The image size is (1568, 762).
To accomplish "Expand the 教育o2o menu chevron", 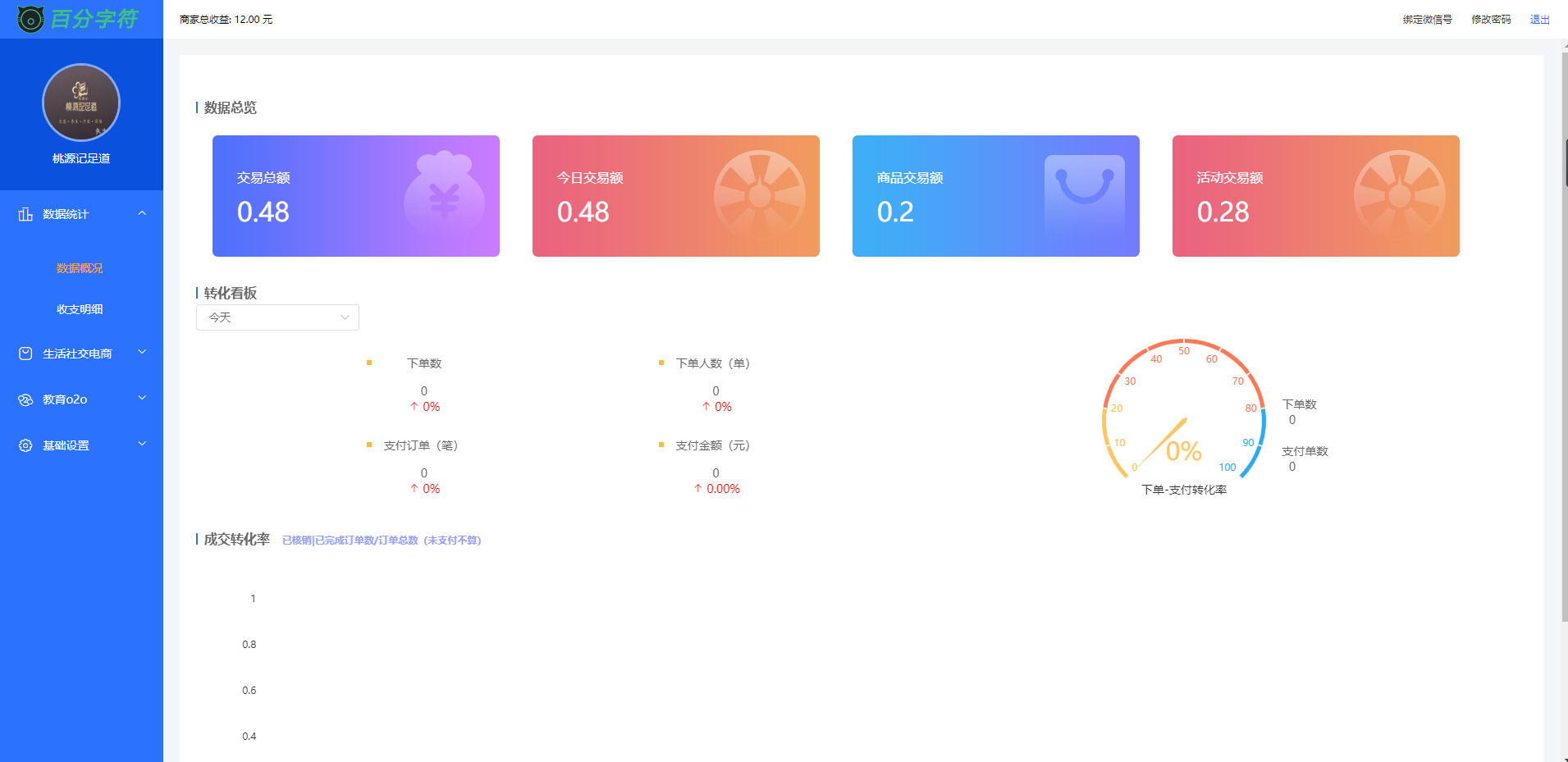I will [142, 399].
